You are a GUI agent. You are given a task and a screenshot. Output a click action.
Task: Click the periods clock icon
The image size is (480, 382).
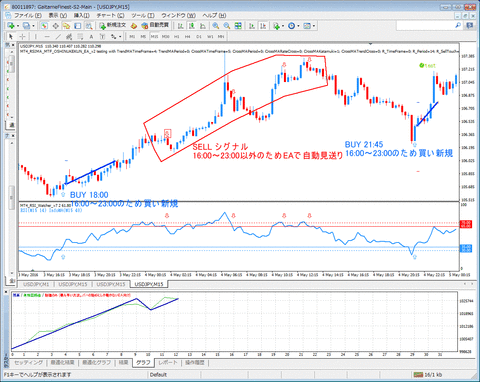[292, 26]
